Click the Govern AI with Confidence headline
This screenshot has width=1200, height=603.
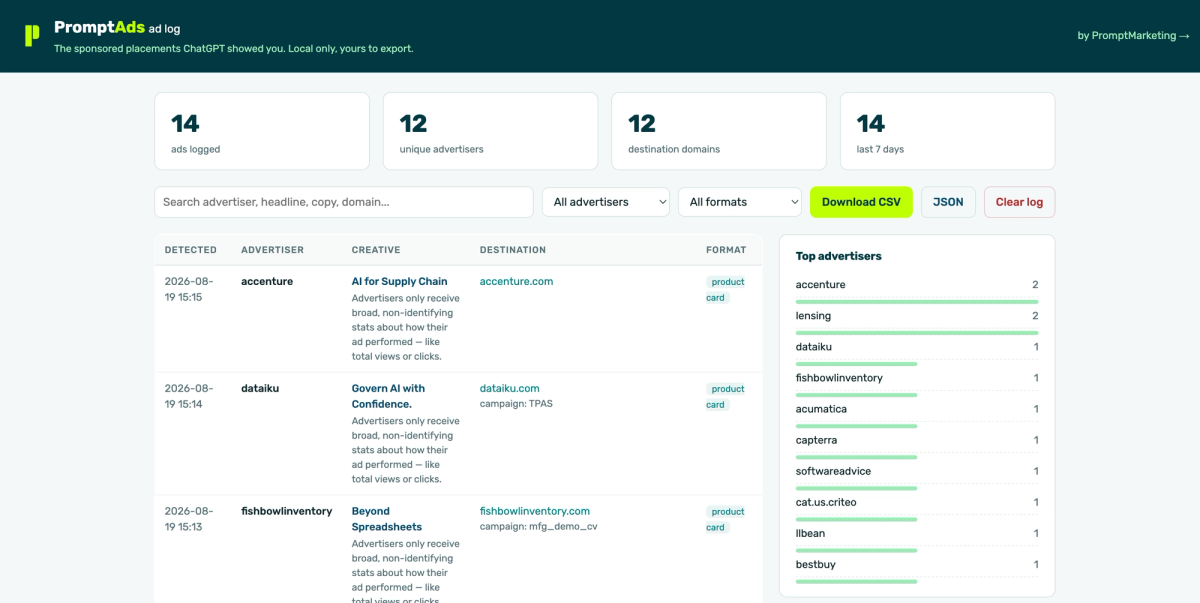pyautogui.click(x=388, y=396)
